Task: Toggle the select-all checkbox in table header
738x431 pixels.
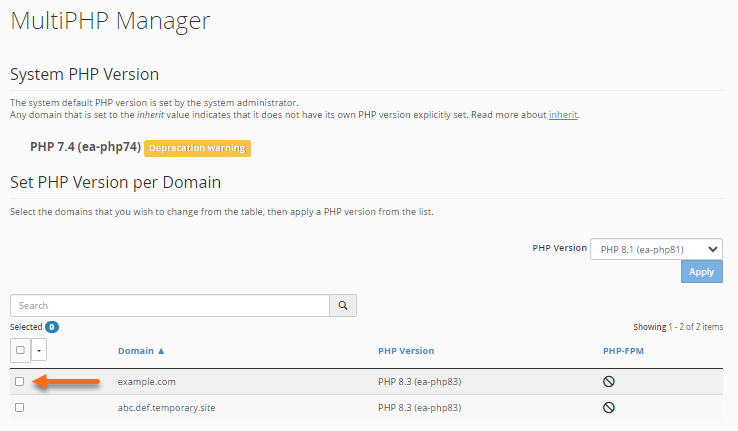Action: (20, 350)
